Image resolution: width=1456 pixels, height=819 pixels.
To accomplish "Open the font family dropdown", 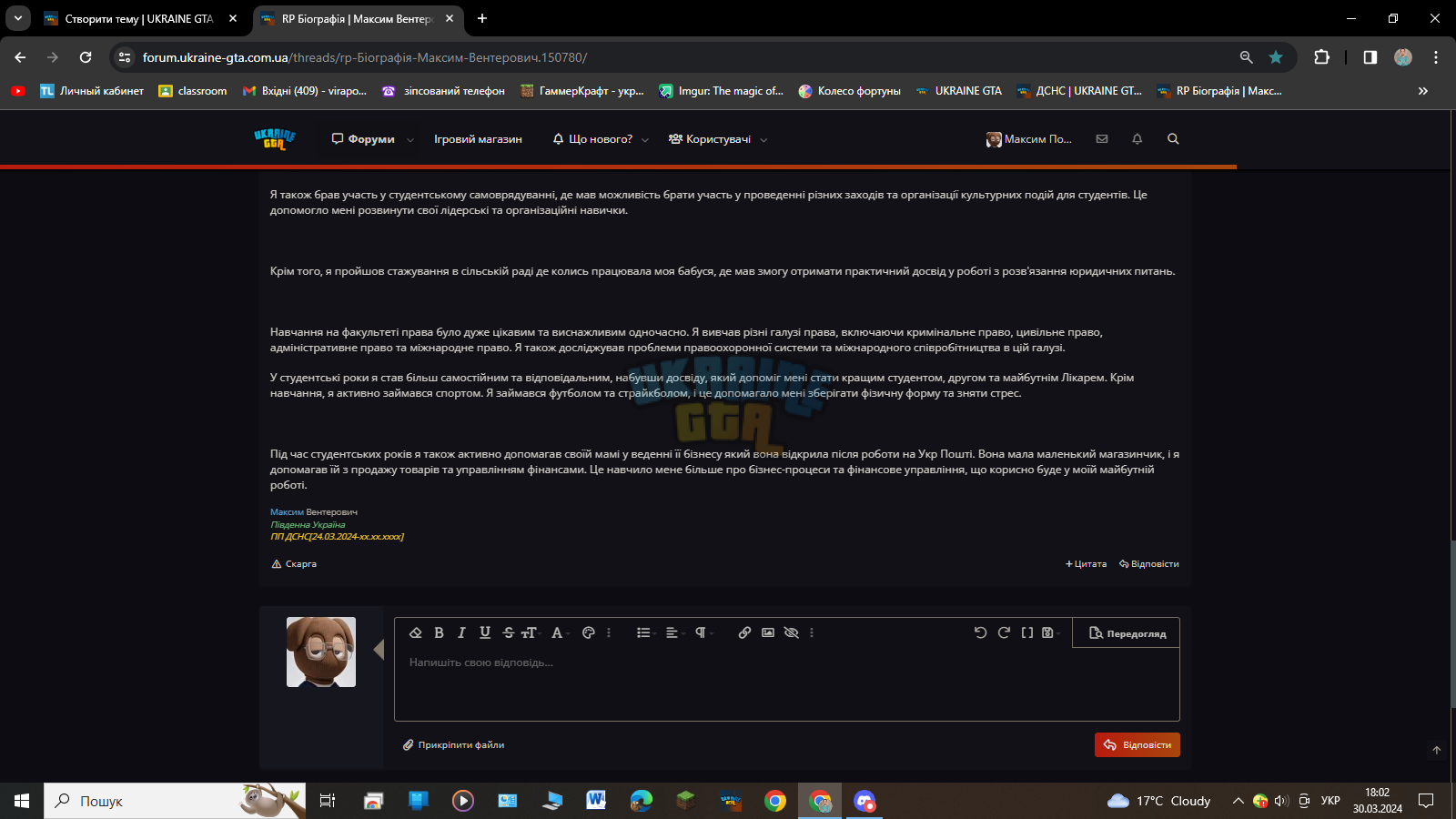I will pyautogui.click(x=559, y=632).
